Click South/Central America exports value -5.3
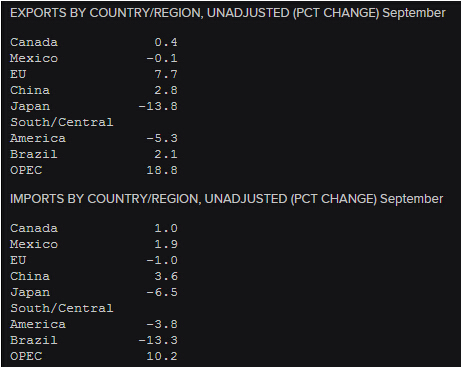 [x=162, y=138]
